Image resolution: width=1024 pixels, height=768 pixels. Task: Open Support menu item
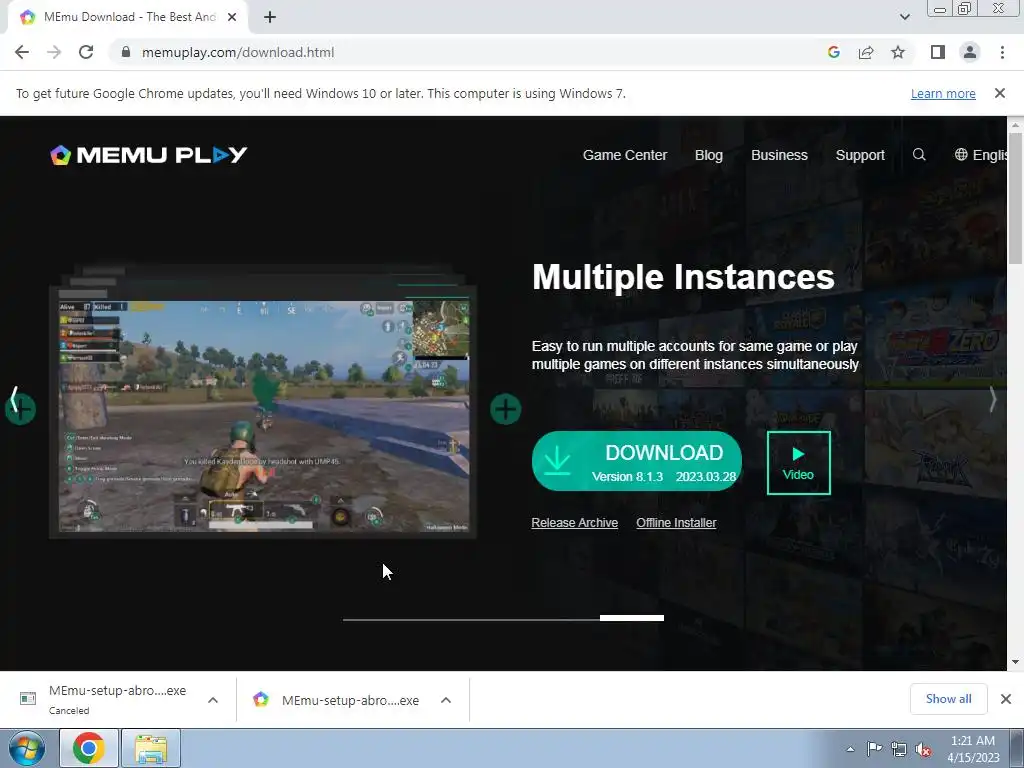click(x=860, y=155)
